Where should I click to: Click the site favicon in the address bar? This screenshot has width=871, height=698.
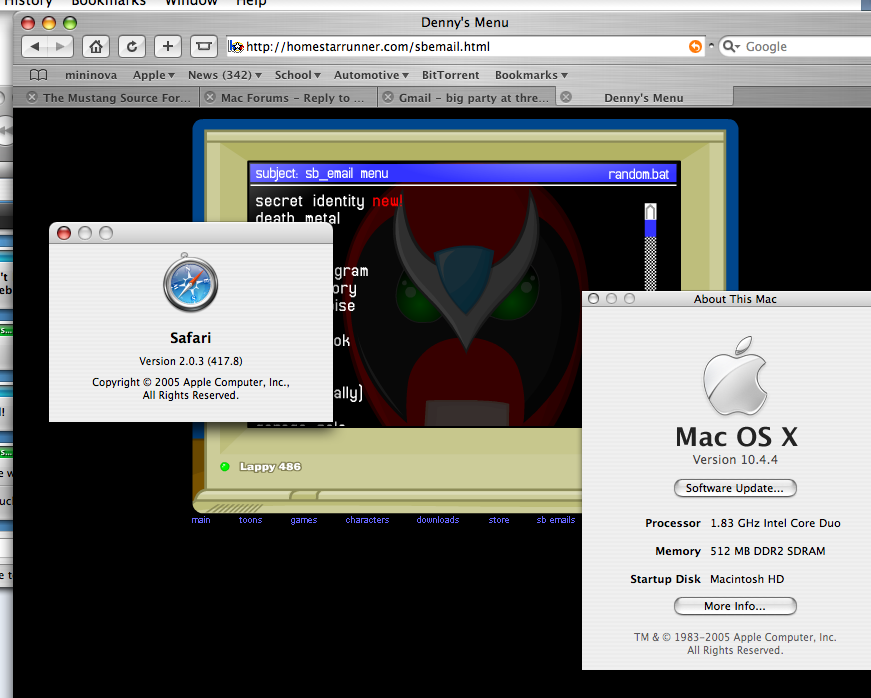pos(236,47)
